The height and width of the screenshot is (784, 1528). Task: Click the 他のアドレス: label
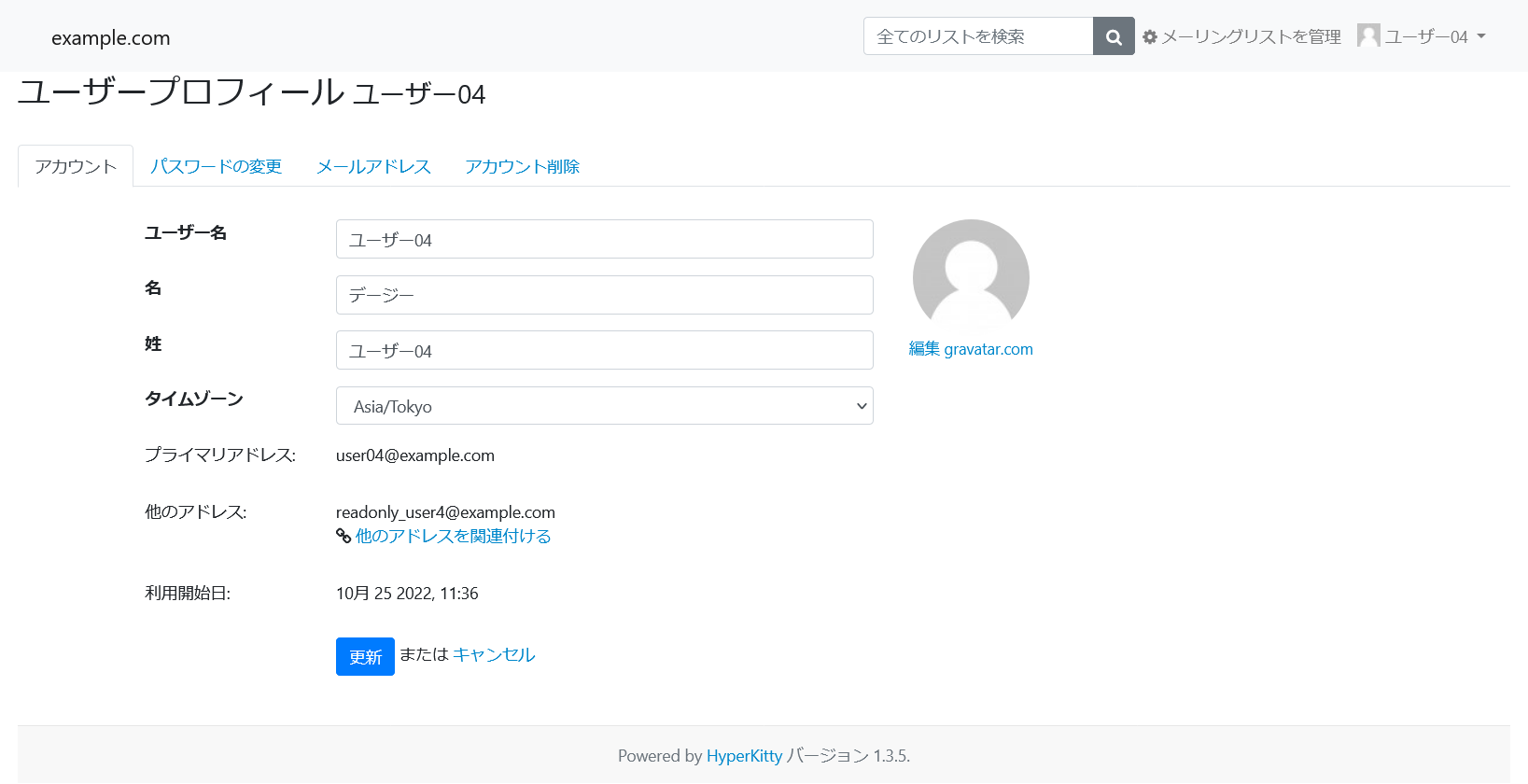click(x=196, y=511)
